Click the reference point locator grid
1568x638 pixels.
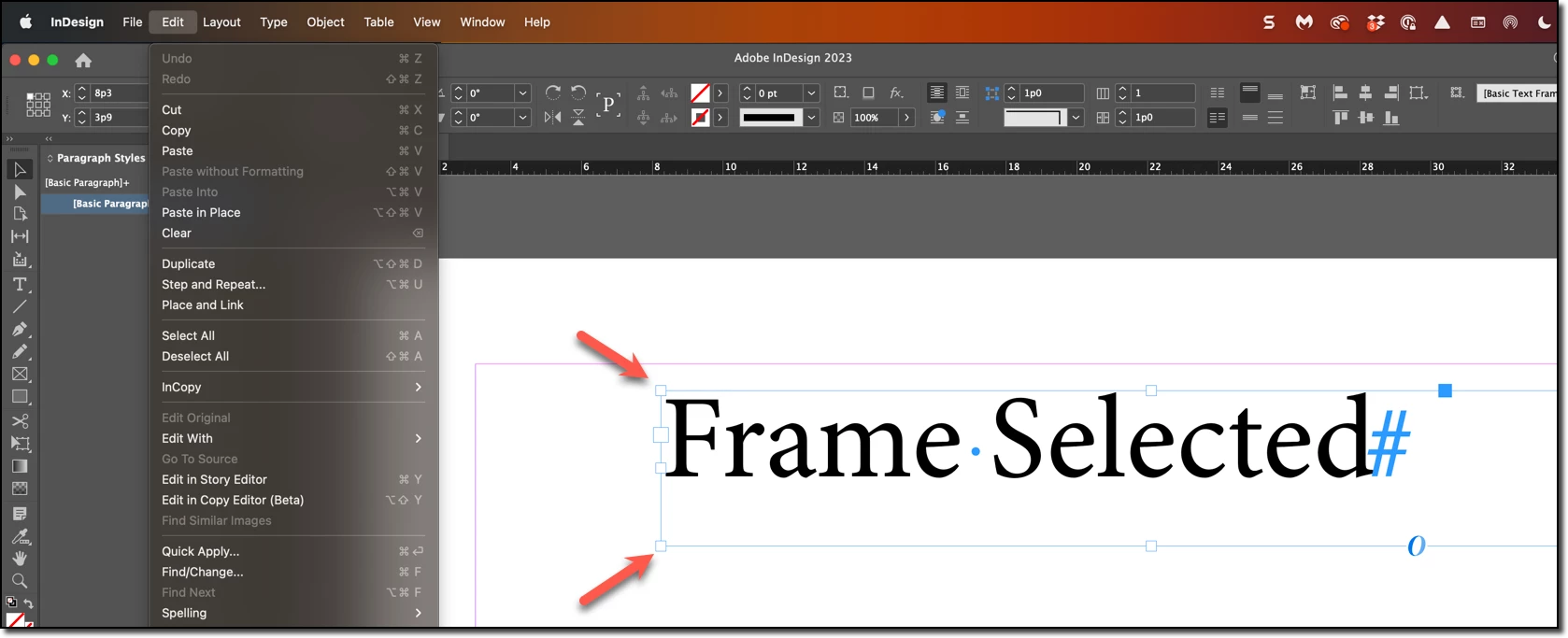pyautogui.click(x=38, y=105)
